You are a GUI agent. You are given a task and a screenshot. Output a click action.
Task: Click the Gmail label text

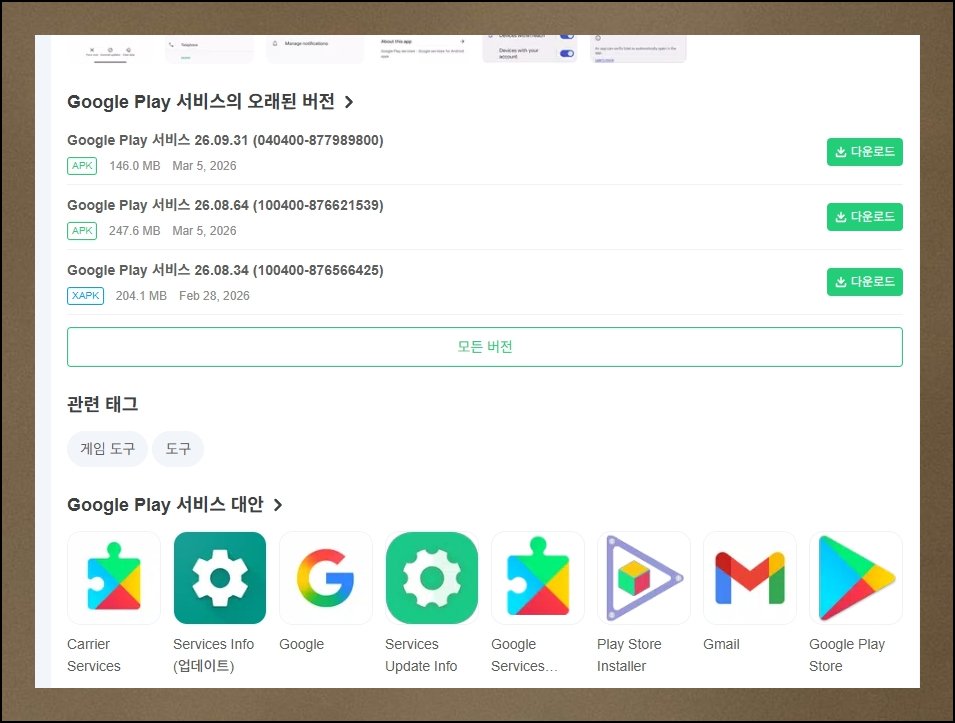(x=721, y=644)
